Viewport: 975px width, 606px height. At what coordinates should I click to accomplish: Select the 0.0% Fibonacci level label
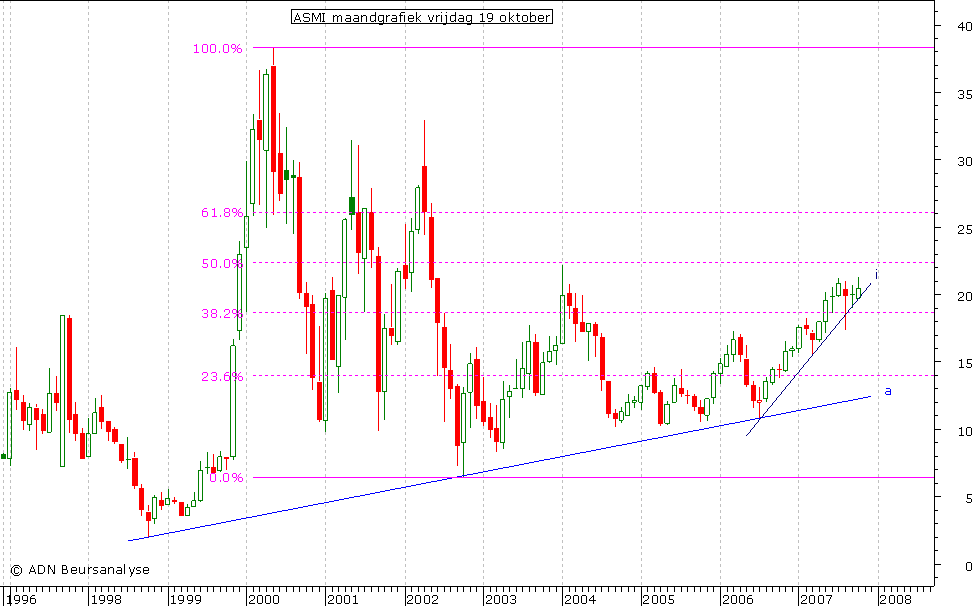point(226,477)
